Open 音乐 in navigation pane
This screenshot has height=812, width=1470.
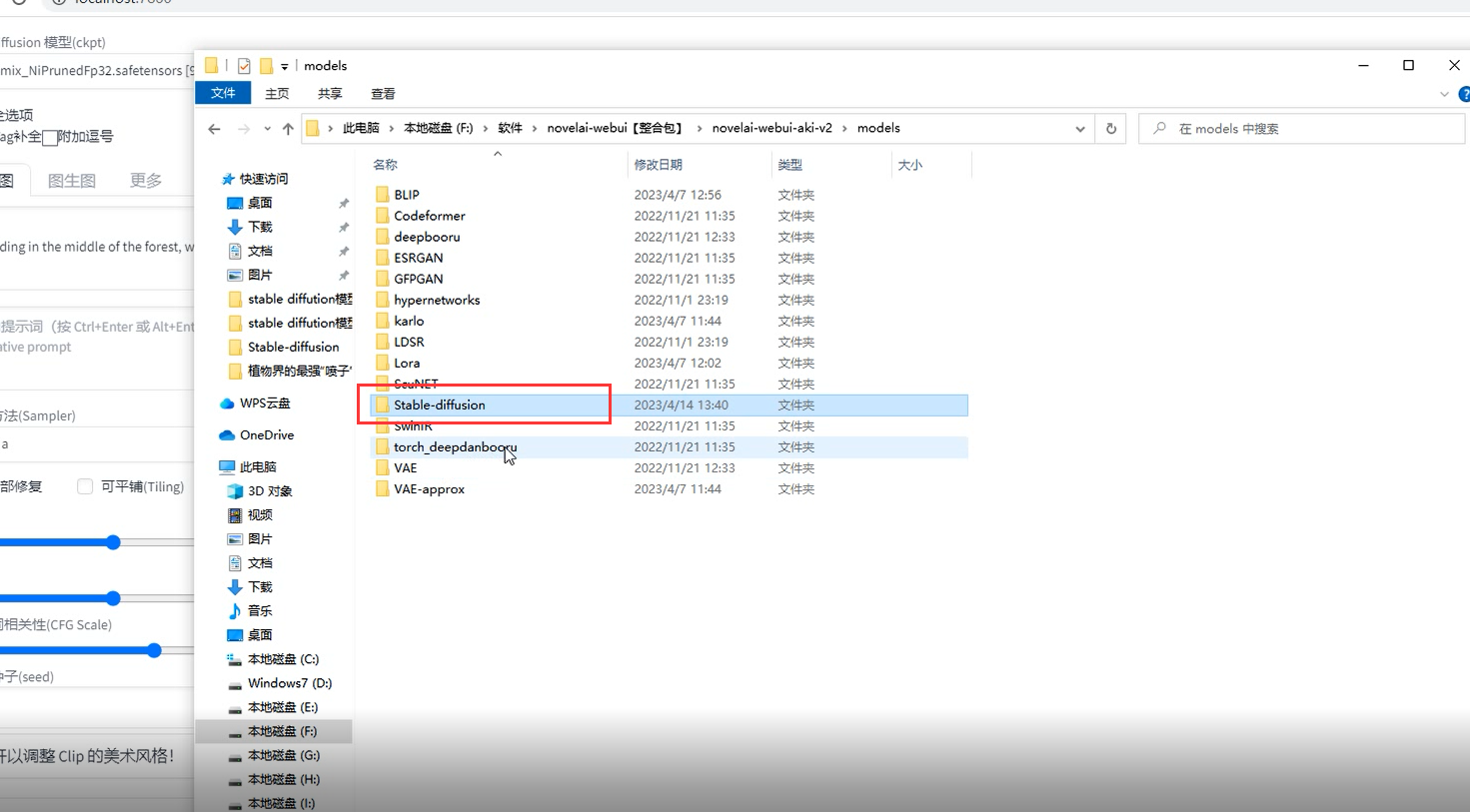260,610
